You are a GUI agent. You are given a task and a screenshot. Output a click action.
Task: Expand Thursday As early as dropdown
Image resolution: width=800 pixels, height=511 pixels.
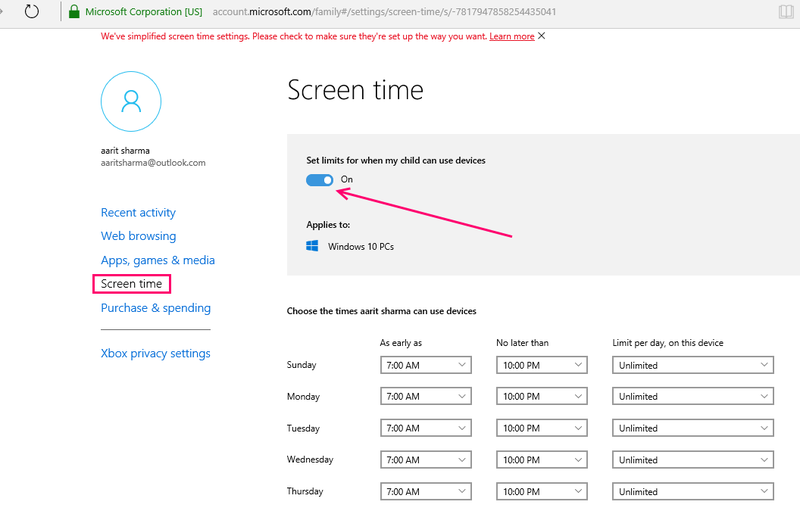coord(426,491)
